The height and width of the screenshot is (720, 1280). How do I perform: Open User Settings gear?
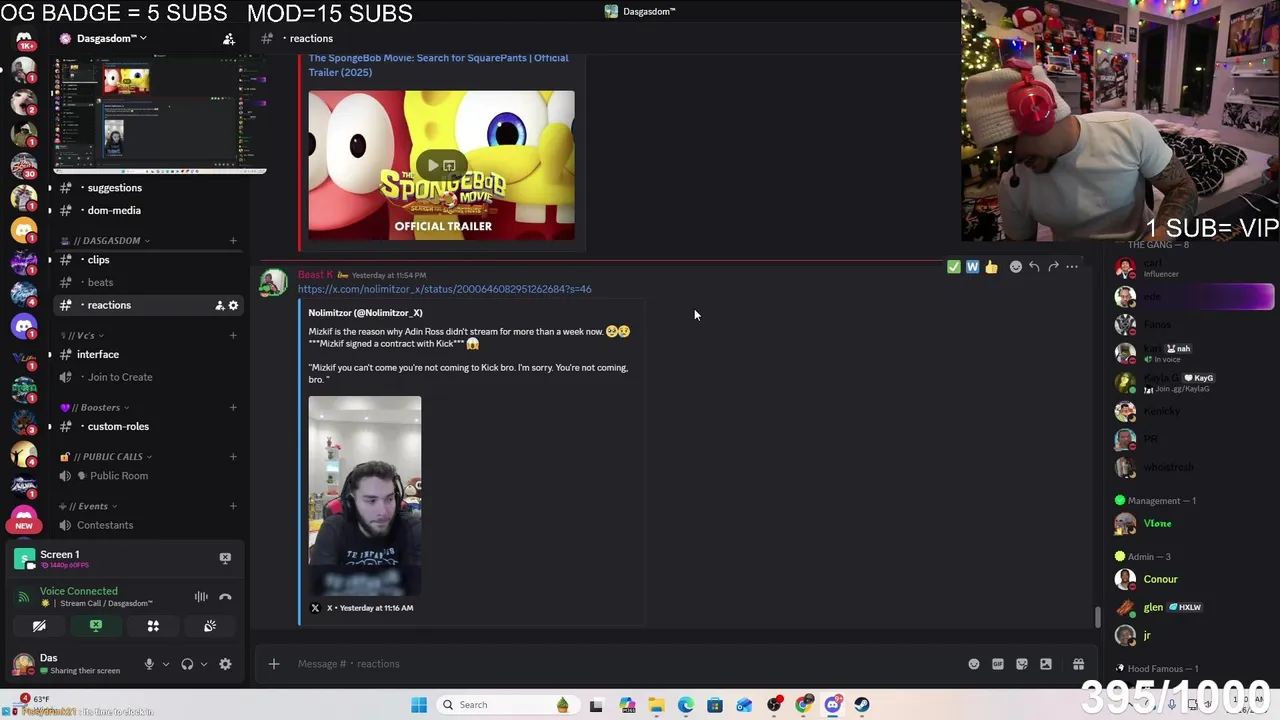tap(225, 664)
